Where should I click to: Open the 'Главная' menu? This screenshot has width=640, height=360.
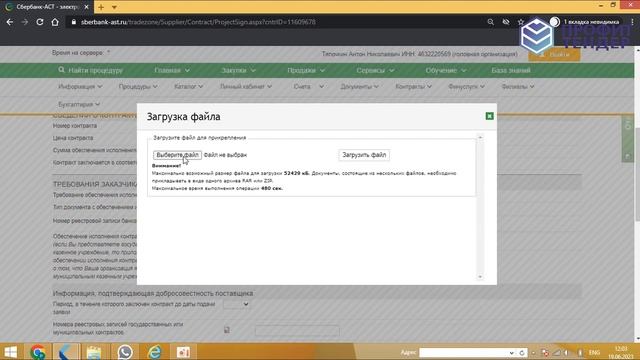(x=172, y=70)
